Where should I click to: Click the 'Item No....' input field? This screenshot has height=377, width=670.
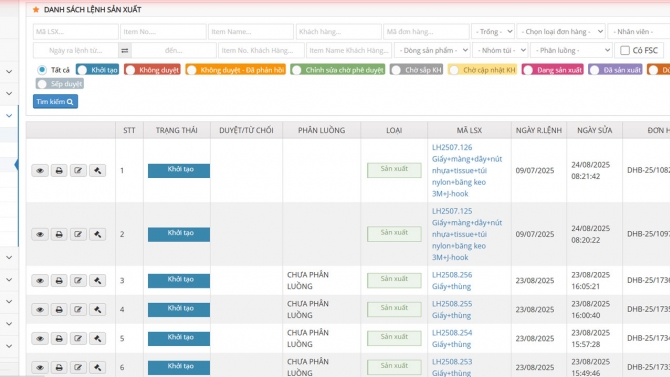pyautogui.click(x=163, y=32)
